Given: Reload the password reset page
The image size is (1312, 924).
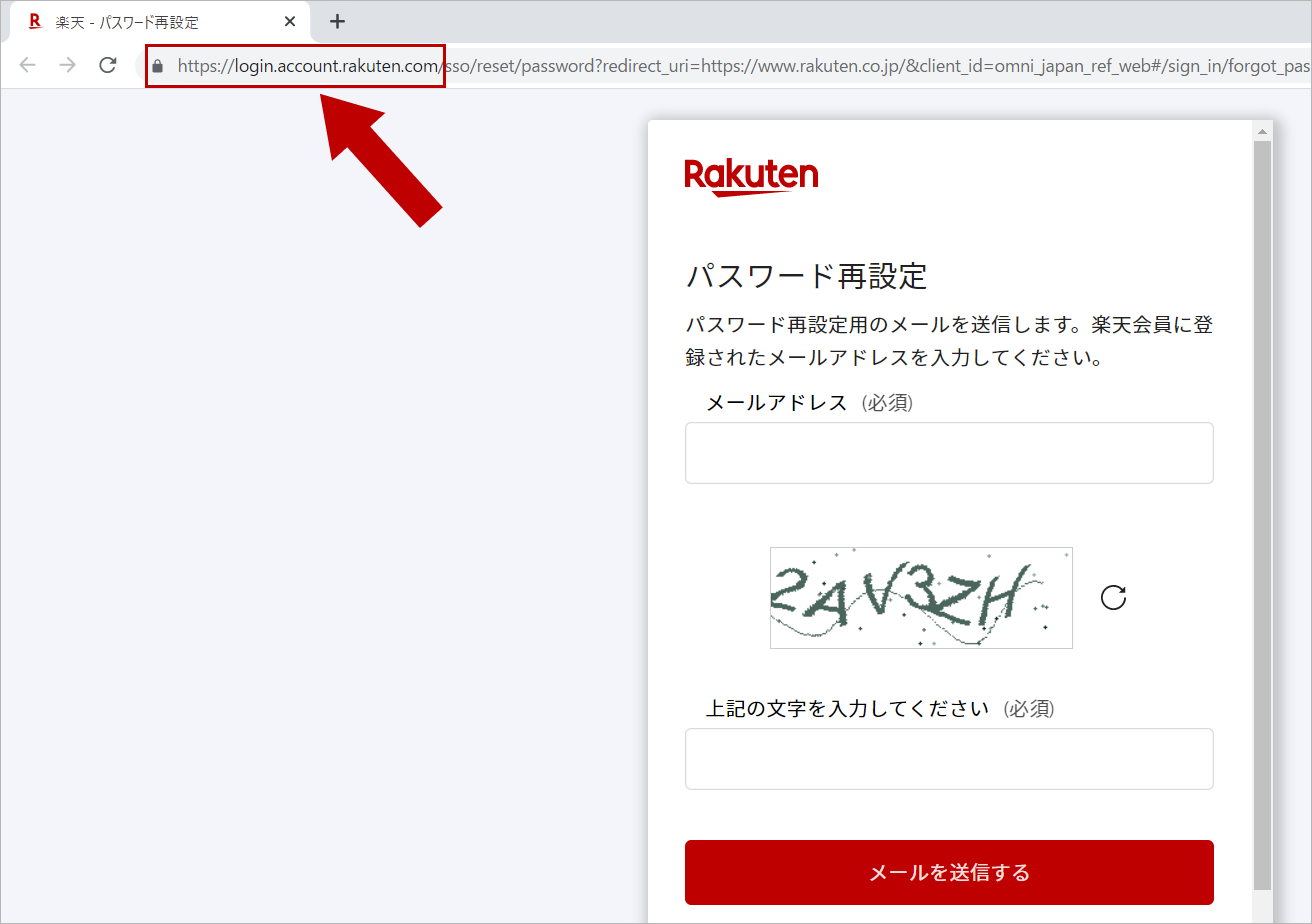Looking at the screenshot, I should pyautogui.click(x=107, y=65).
